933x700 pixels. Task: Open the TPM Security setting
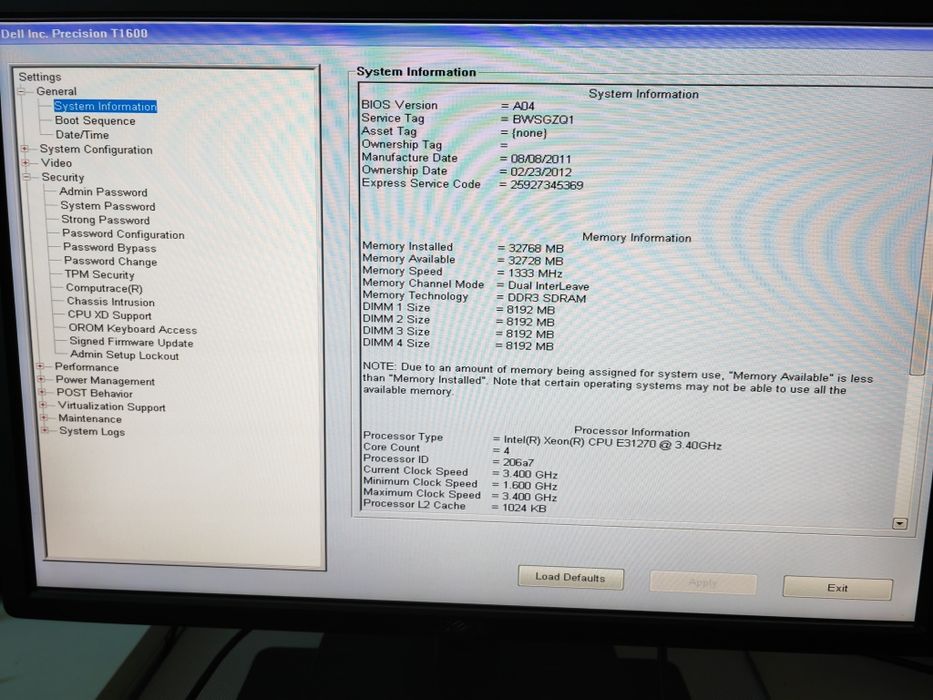point(99,274)
